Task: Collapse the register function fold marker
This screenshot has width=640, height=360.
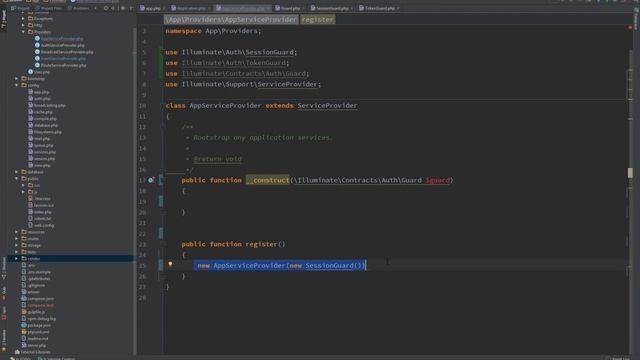Action: pyautogui.click(x=163, y=244)
